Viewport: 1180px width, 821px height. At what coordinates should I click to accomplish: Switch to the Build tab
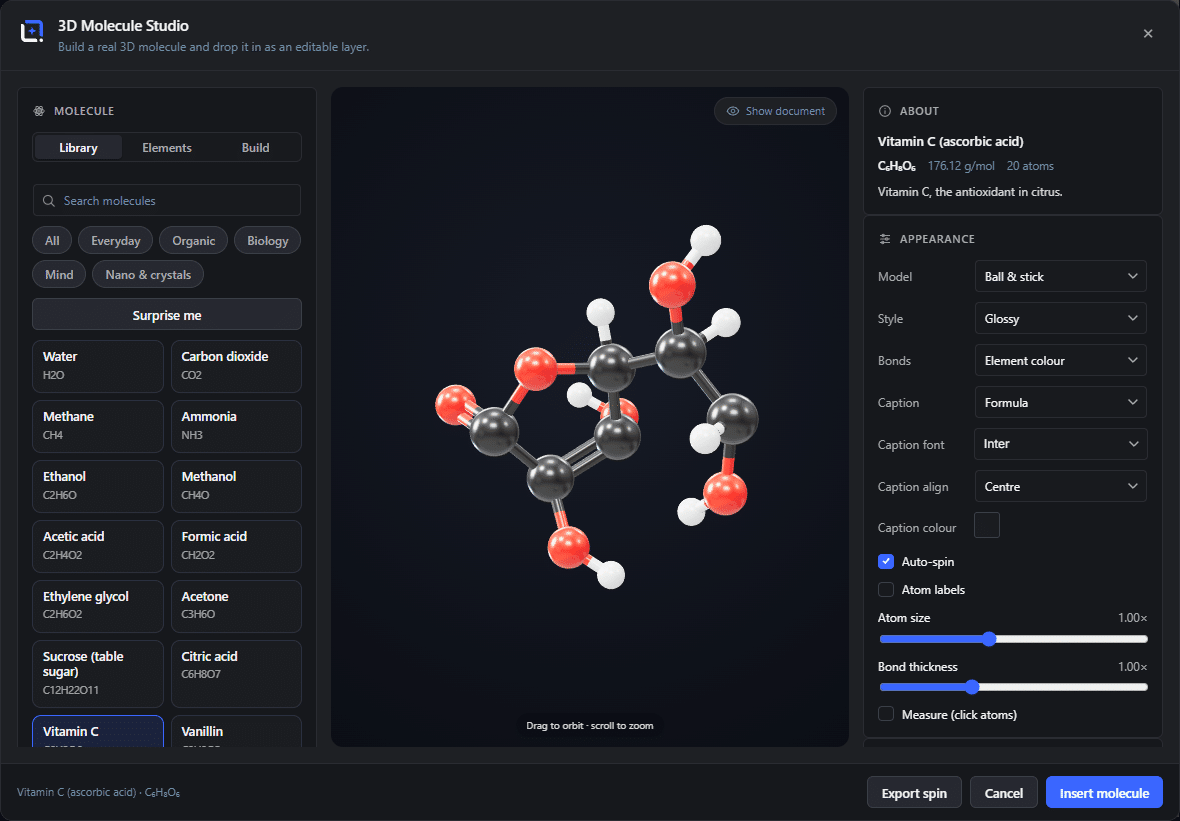click(255, 147)
